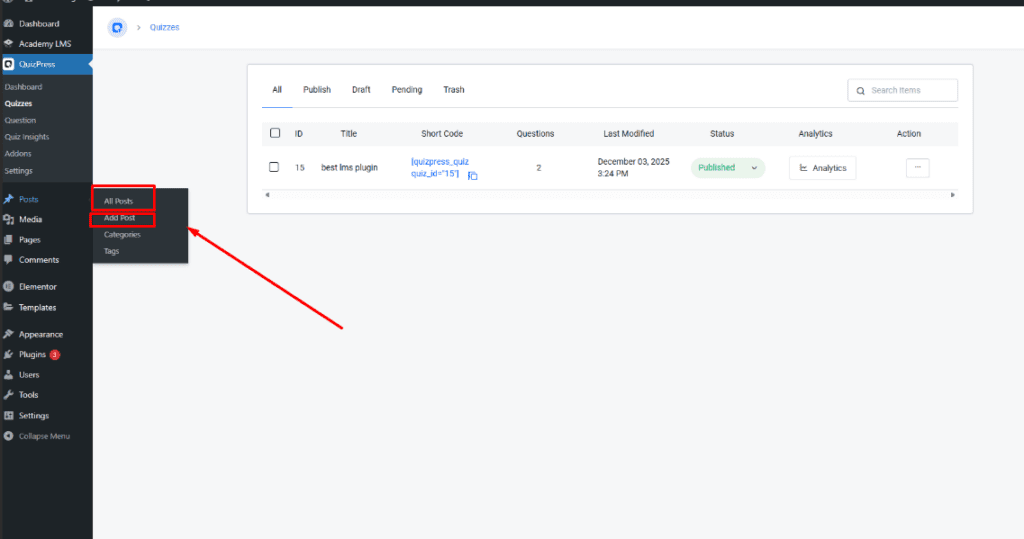Viewport: 1024px width, 539px height.
Task: Click the Status column header
Action: click(x=722, y=133)
